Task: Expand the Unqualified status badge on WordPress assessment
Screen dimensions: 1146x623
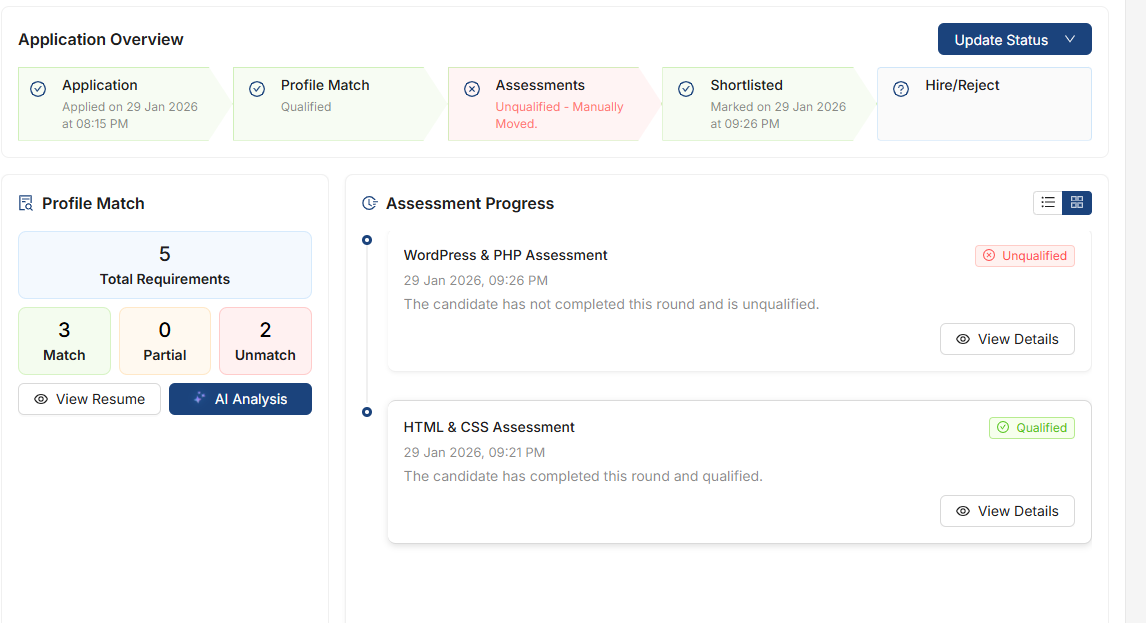Action: (1024, 255)
